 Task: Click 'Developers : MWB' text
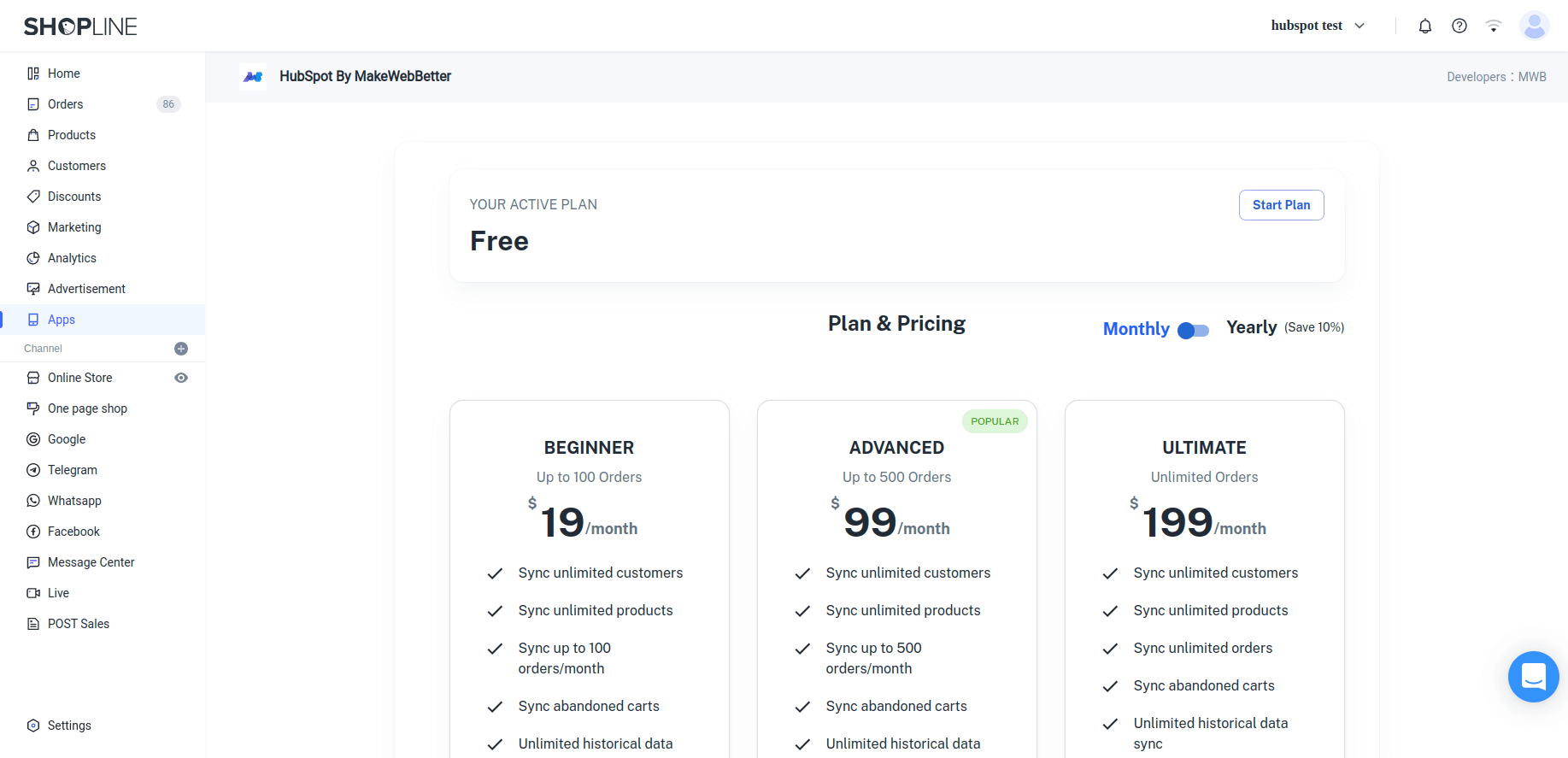point(1496,77)
